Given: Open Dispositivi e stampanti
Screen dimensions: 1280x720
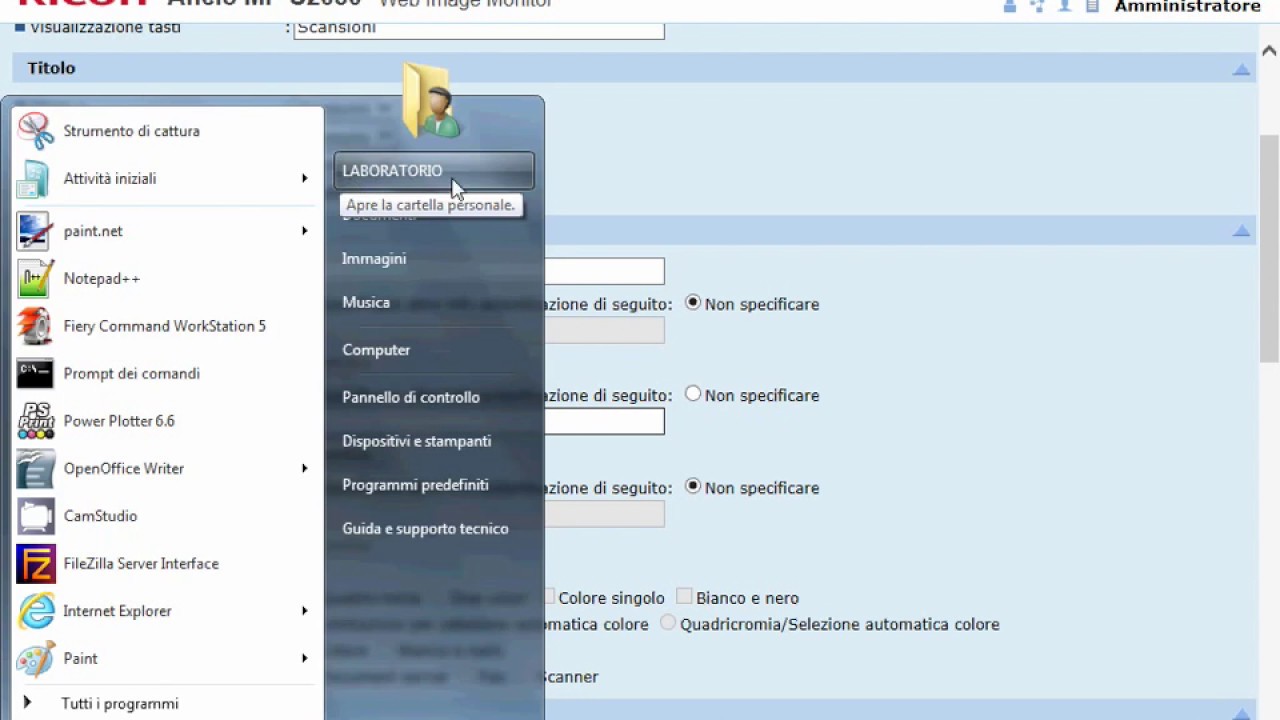Looking at the screenshot, I should pyautogui.click(x=417, y=441).
